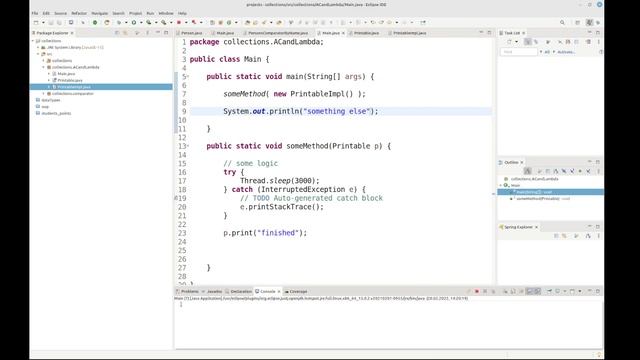The width and height of the screenshot is (640, 360).
Task: Click editor line 17 Thread.sleep code
Action: click(280, 180)
